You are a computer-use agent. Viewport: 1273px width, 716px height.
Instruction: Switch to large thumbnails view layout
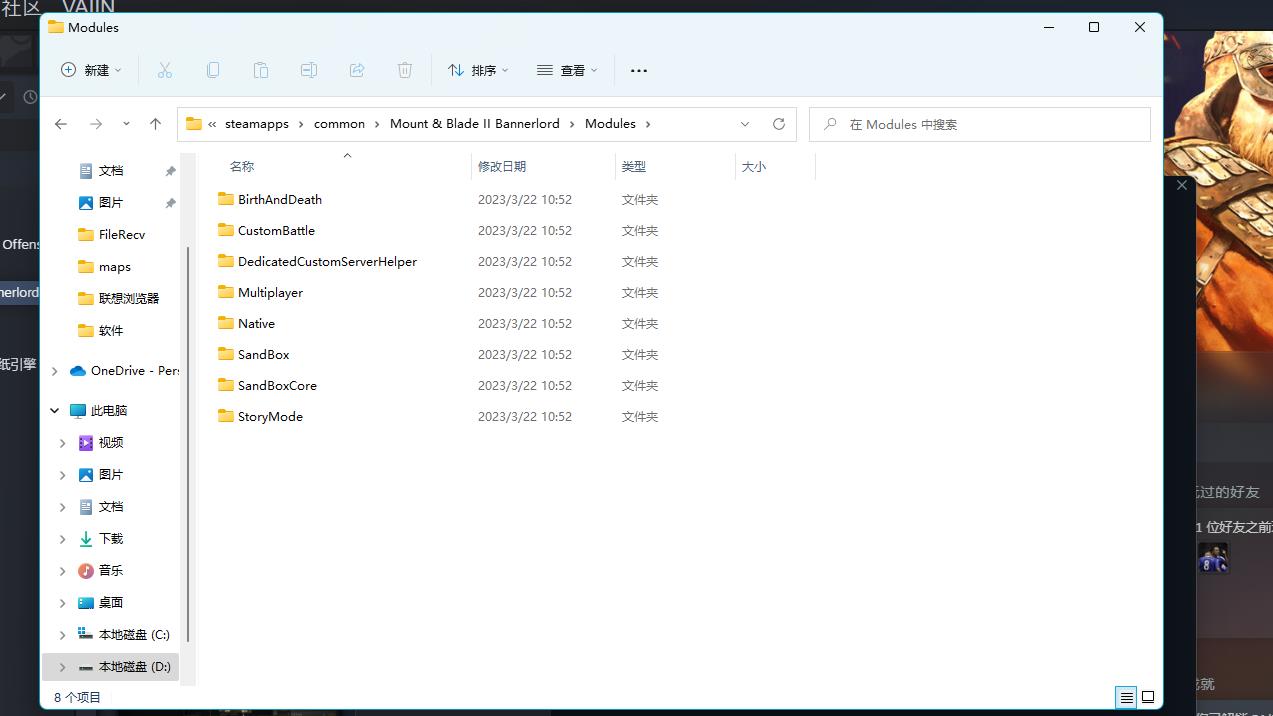tap(1148, 697)
